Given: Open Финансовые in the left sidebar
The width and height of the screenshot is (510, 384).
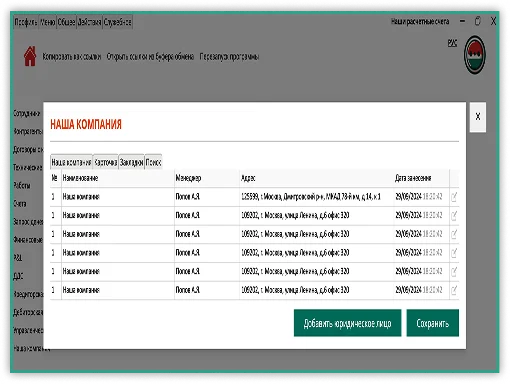Looking at the screenshot, I should pos(28,239).
